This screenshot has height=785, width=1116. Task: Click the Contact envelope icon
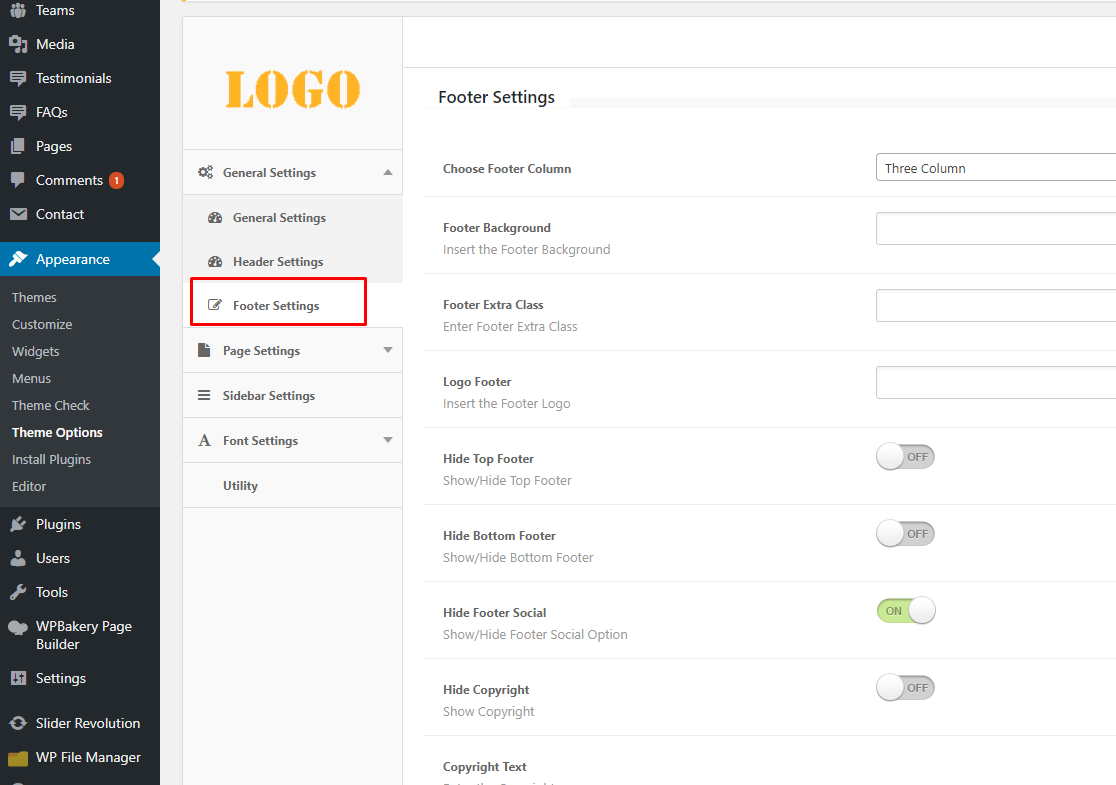(18, 214)
